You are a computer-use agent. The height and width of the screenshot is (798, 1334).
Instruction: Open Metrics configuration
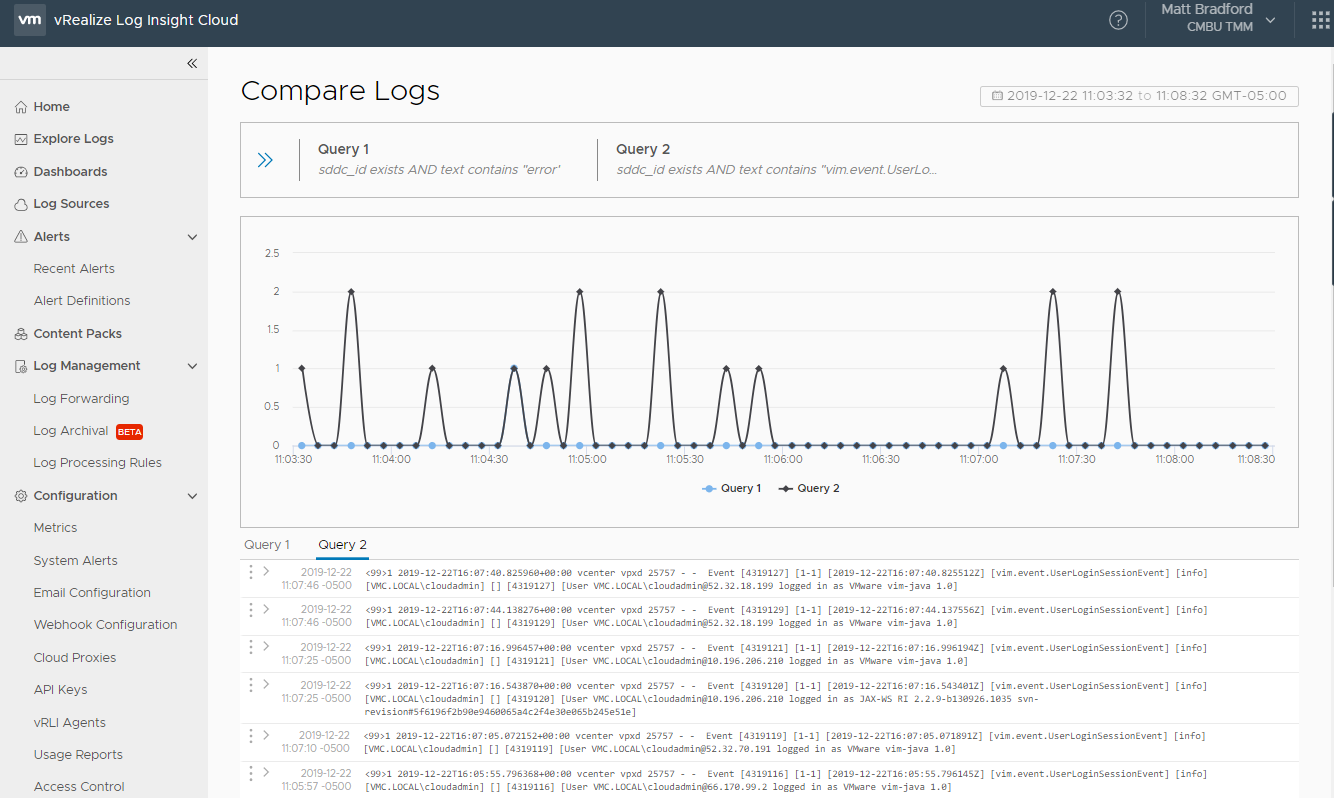click(x=55, y=528)
